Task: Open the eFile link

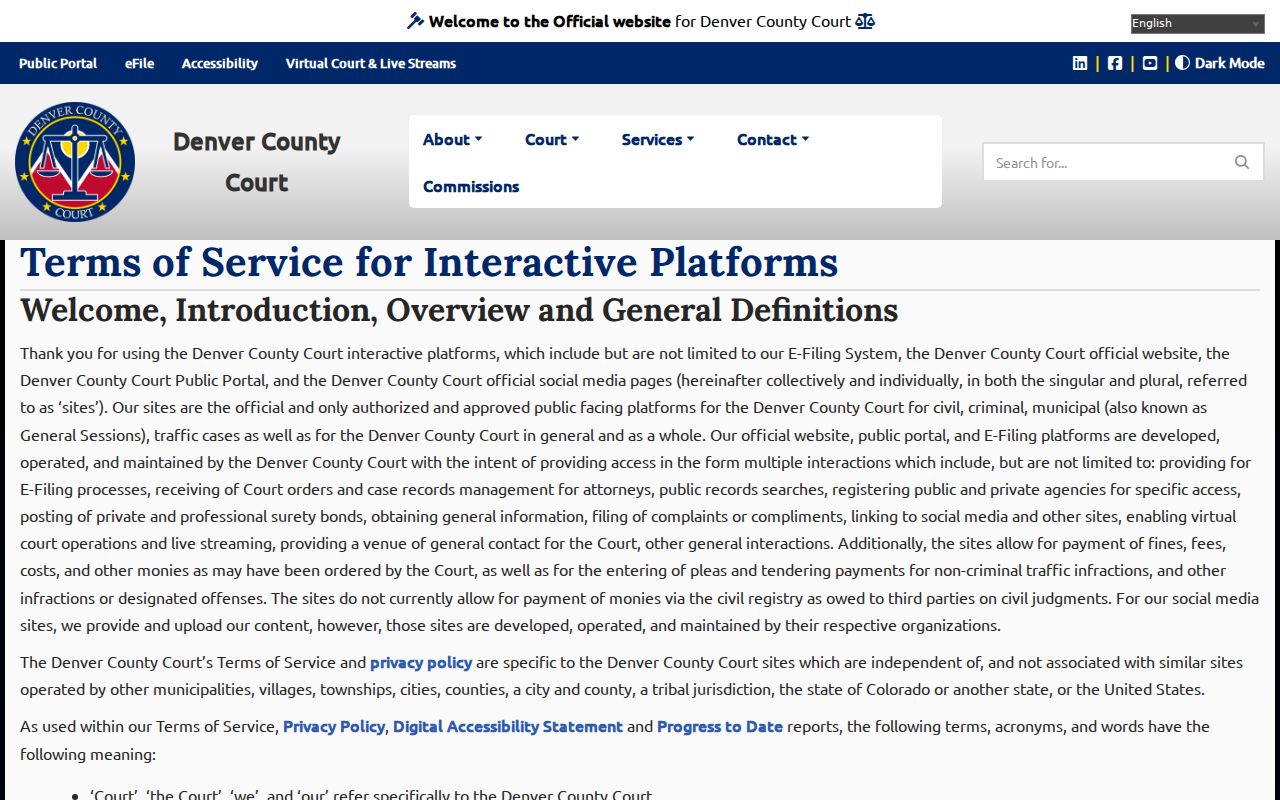Action: 140,63
